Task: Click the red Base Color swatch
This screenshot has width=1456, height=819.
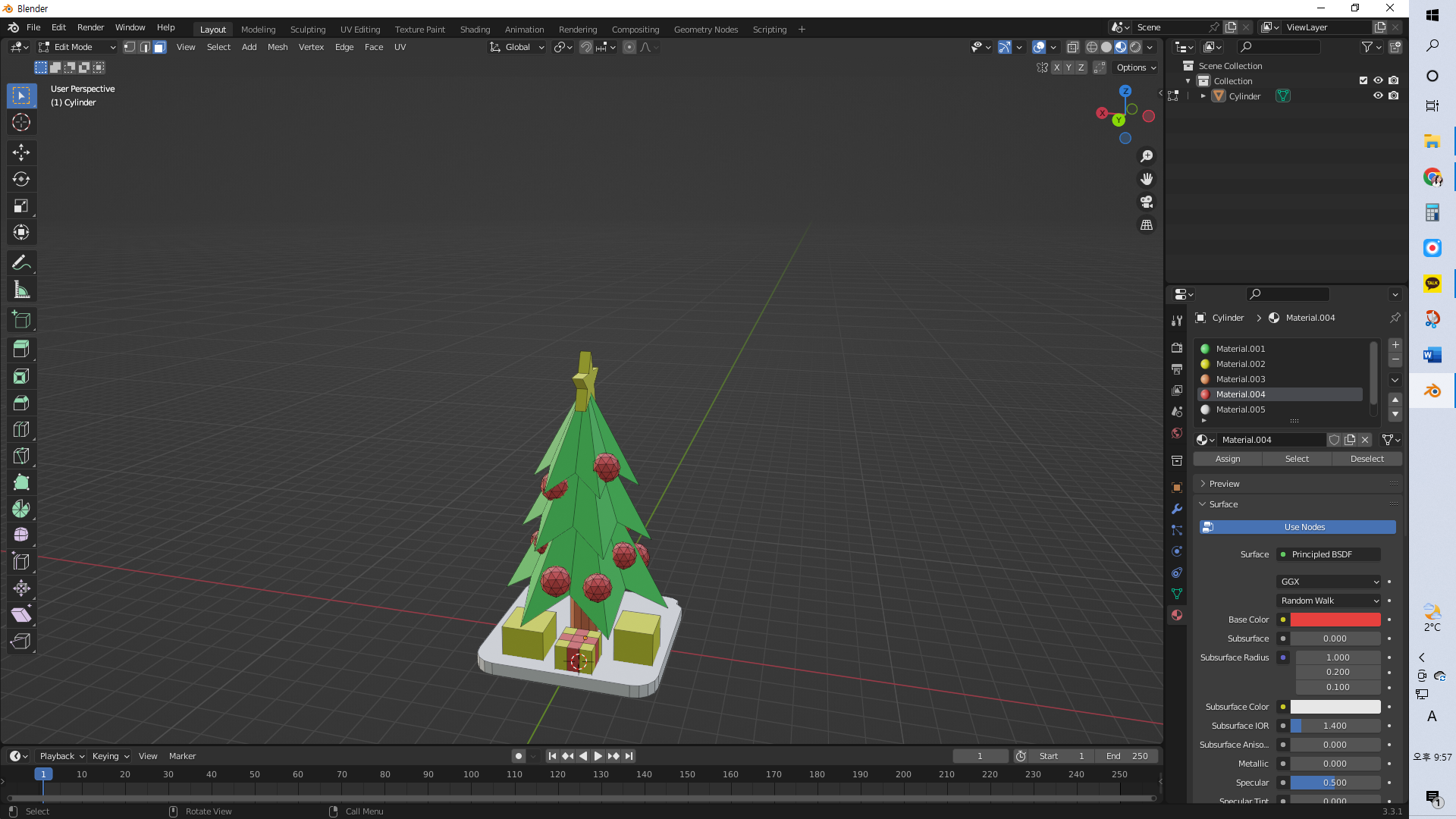Action: [1335, 620]
